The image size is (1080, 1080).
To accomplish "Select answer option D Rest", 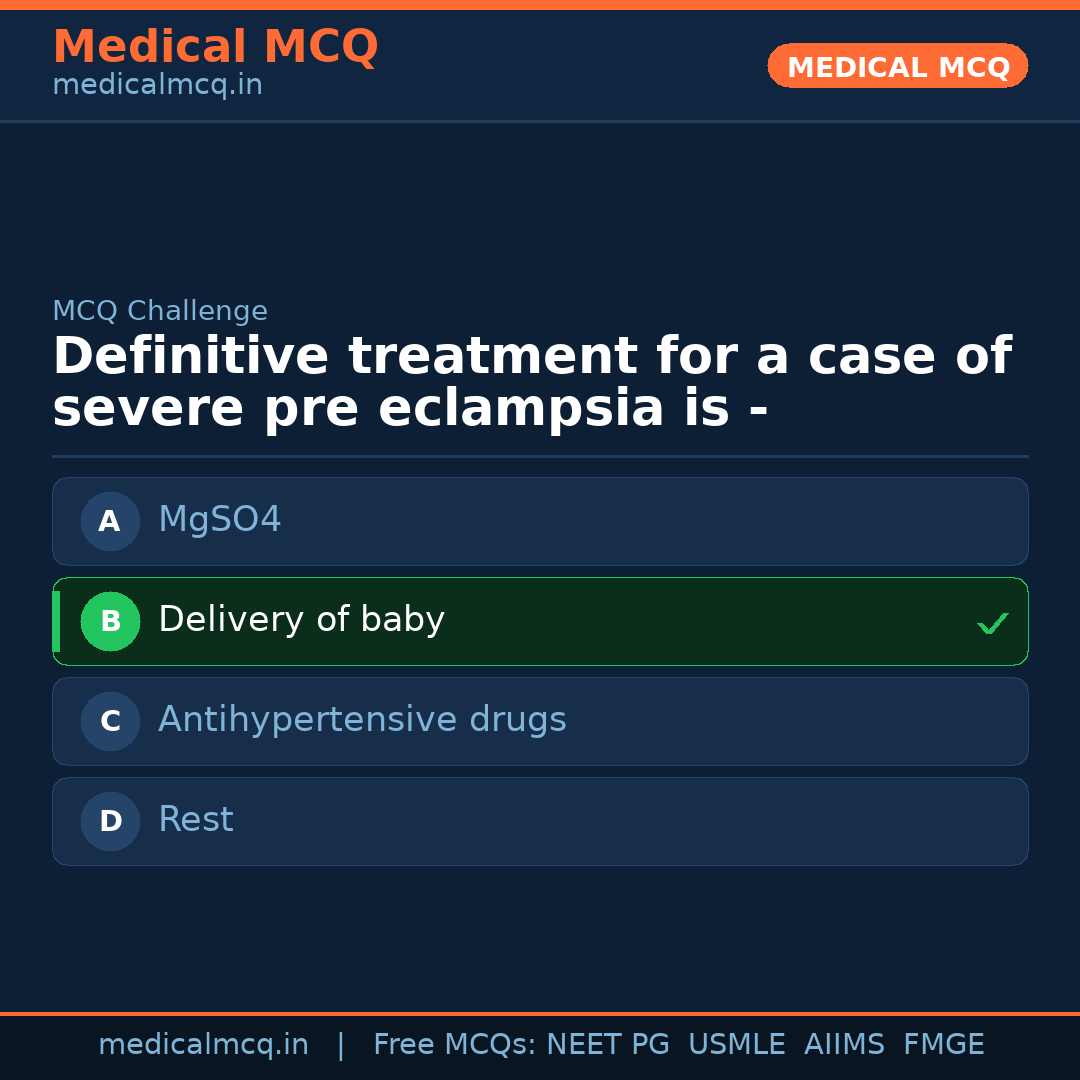I will click(x=540, y=821).
